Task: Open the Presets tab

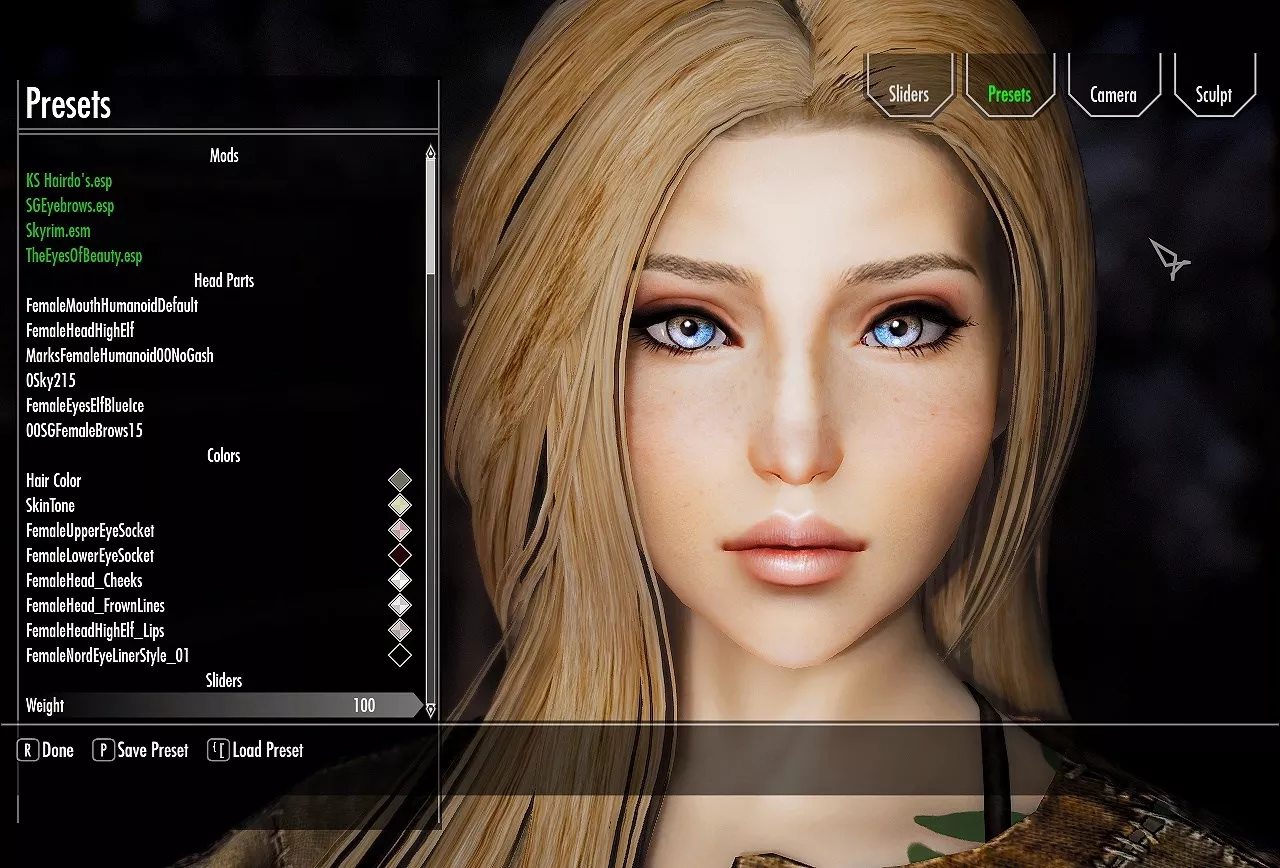Action: click(x=1009, y=87)
